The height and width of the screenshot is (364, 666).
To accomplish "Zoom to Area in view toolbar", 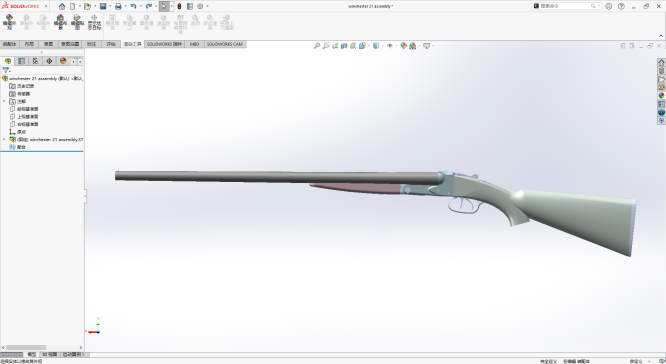I will point(326,46).
